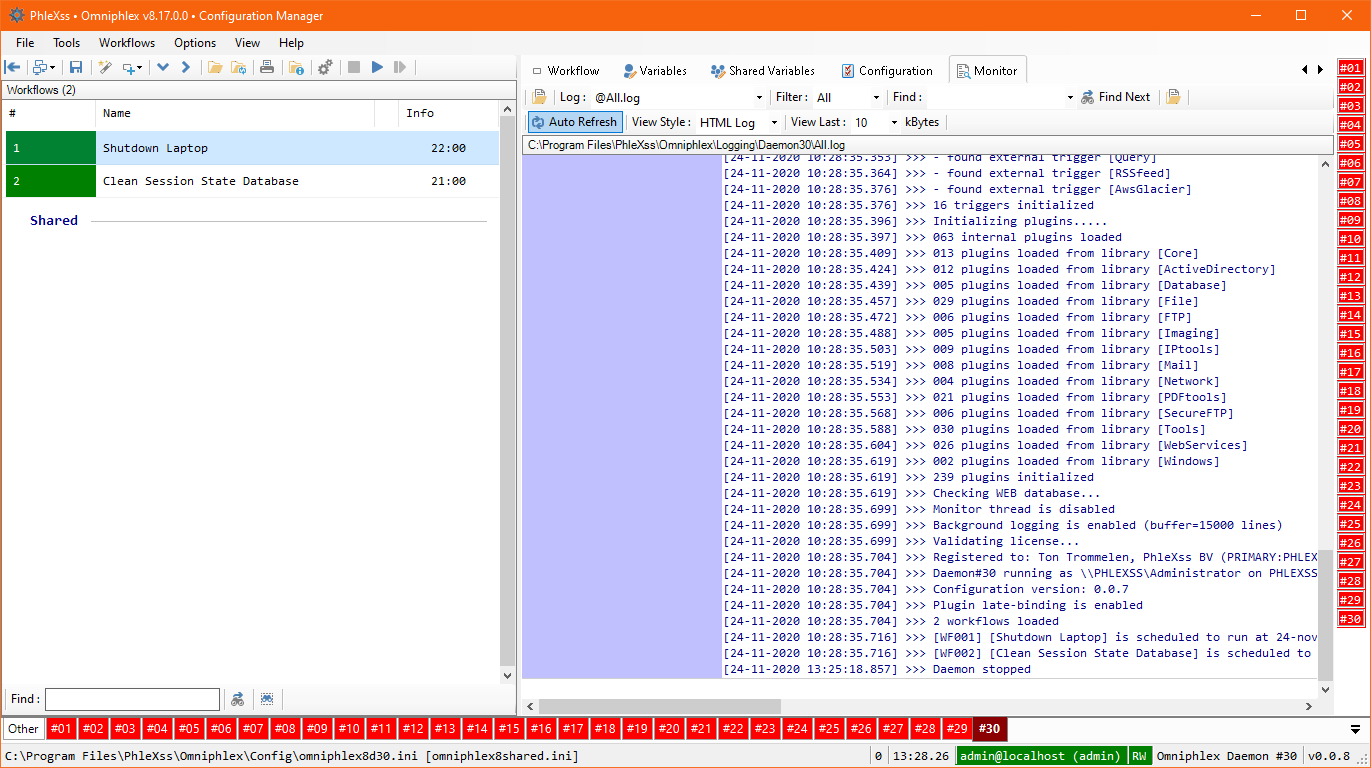The height and width of the screenshot is (768, 1371).
Task: Switch to the Variables tab
Action: point(655,71)
